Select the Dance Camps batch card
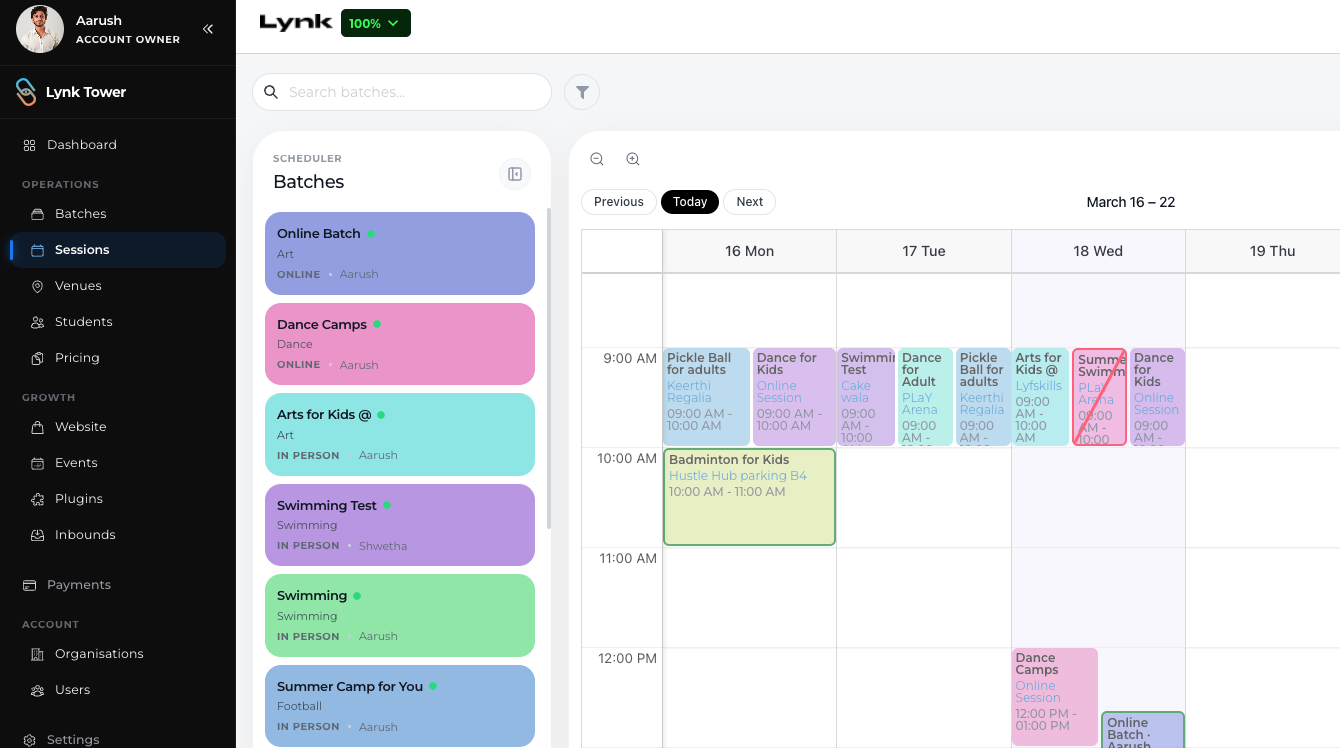 pos(400,344)
